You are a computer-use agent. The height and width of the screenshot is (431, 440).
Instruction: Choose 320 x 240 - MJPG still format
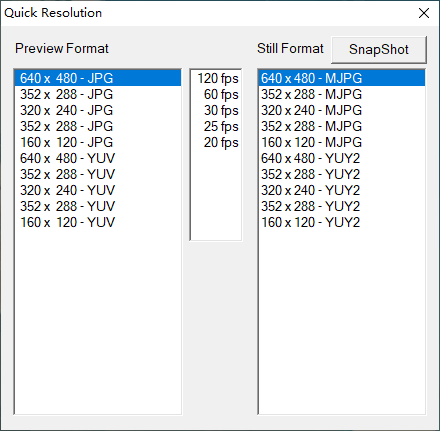(x=342, y=110)
